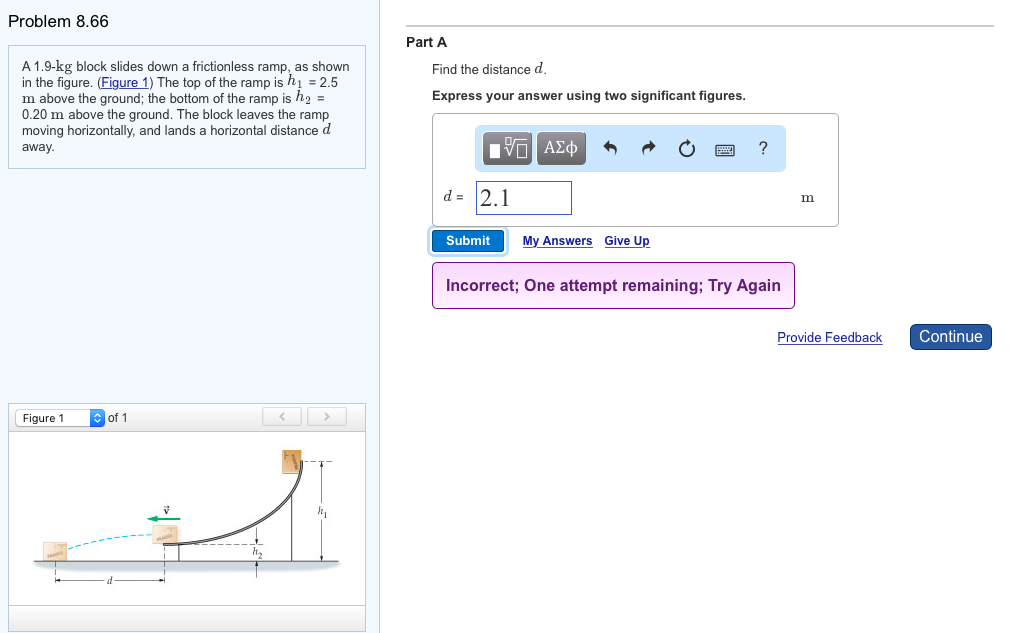Give Up on Part A
Viewport: 1019px width, 633px height.
coord(626,241)
